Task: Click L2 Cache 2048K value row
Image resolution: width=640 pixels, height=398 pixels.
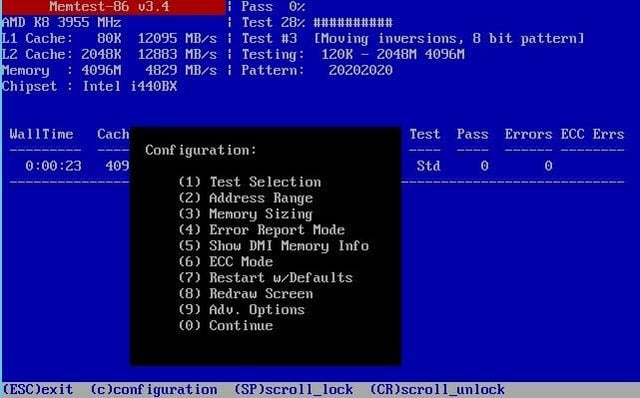Action: click(109, 54)
